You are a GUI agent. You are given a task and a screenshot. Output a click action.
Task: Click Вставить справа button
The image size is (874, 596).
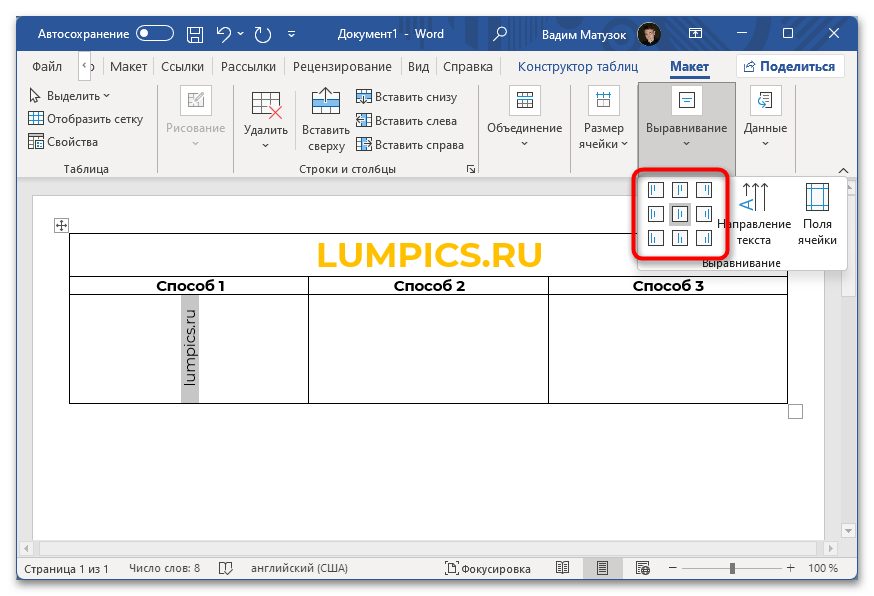pos(410,145)
